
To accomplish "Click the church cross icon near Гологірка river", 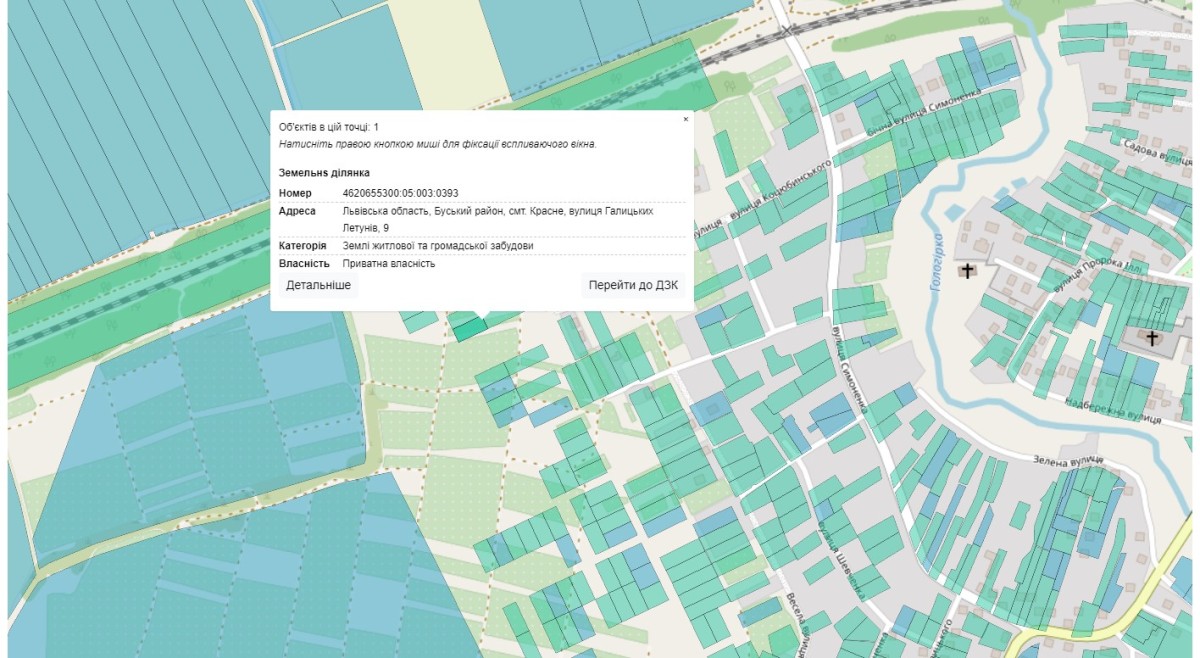I will click(x=967, y=271).
